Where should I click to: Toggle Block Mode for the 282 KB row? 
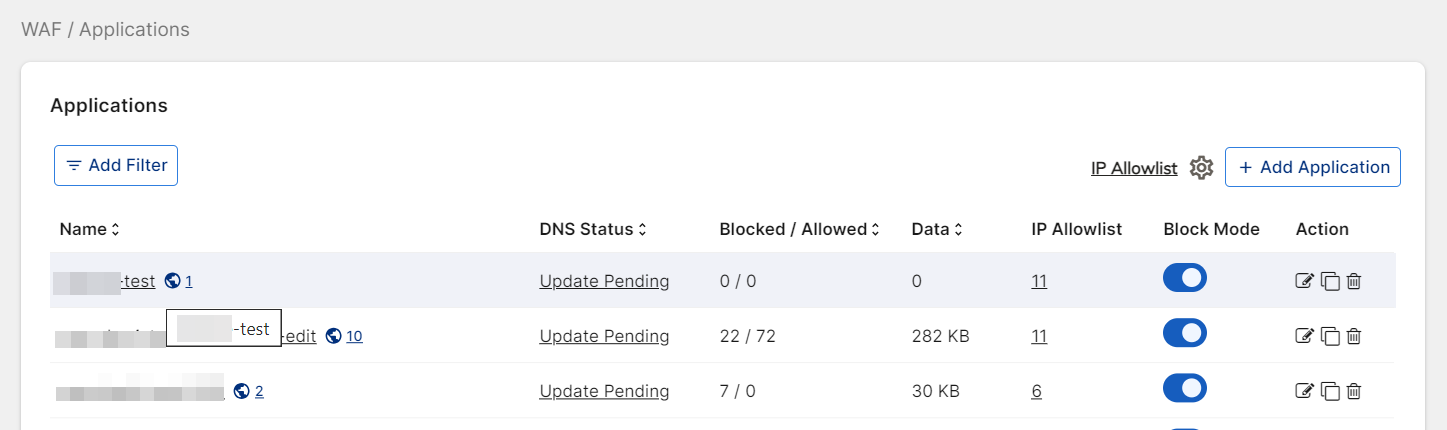click(1185, 334)
